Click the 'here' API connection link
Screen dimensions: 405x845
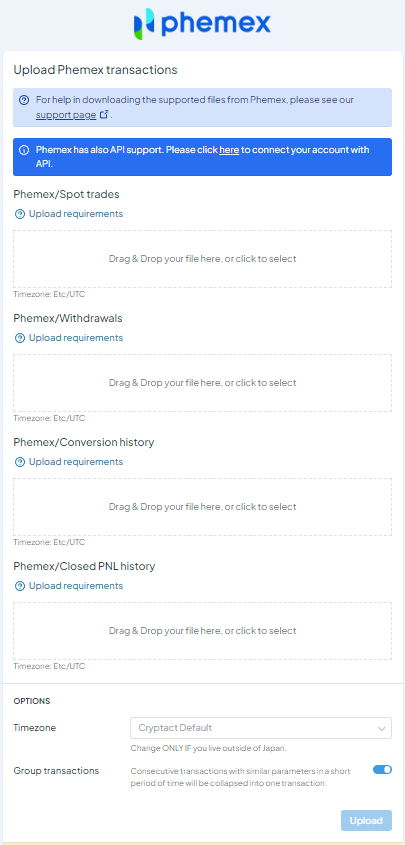coord(229,150)
